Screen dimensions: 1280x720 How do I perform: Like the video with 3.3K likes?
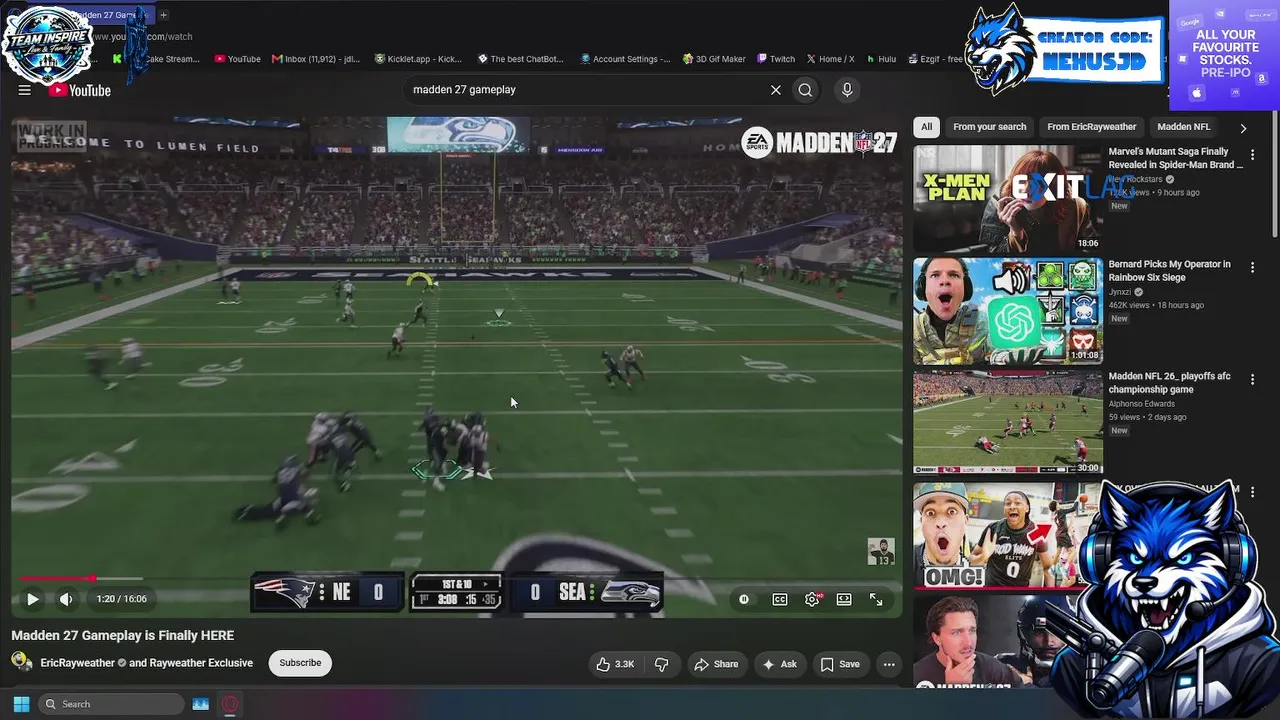(x=615, y=664)
